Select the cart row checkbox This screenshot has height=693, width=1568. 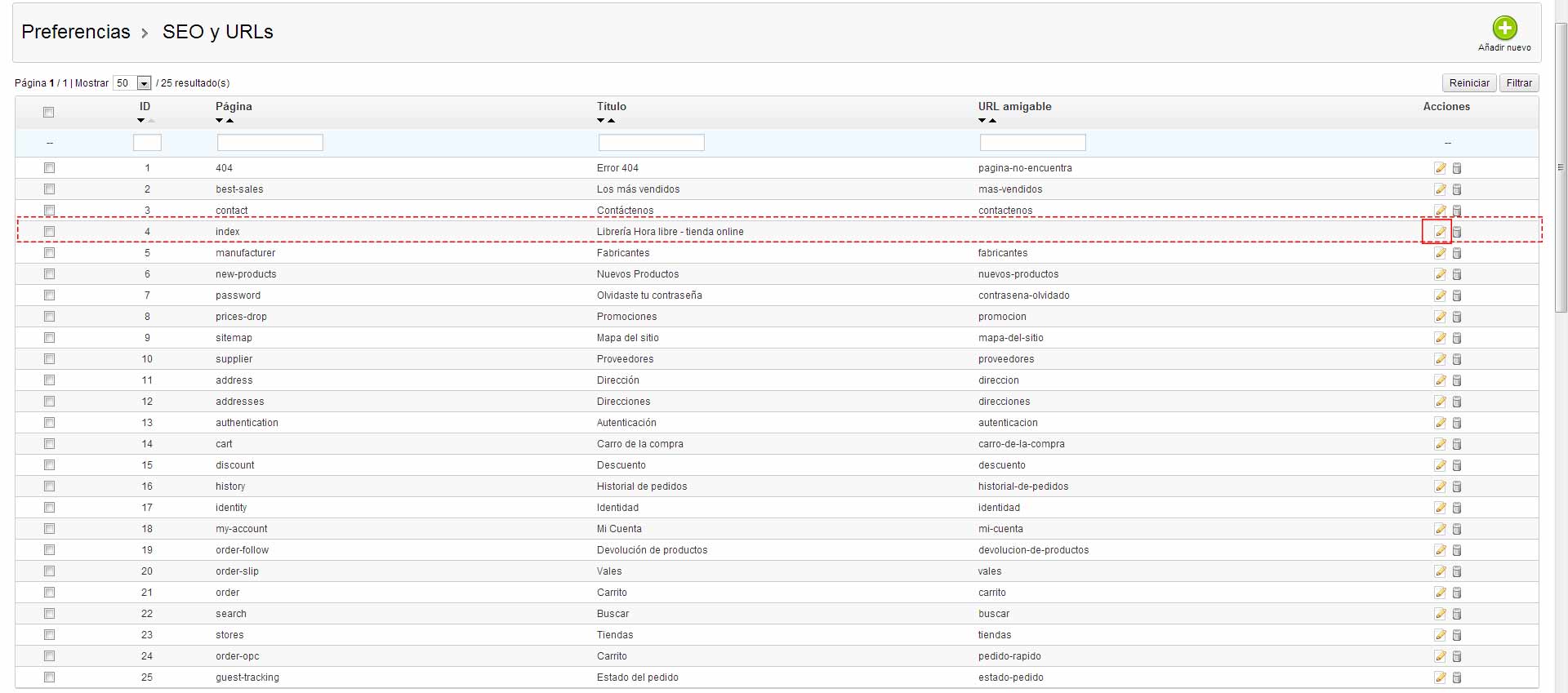49,444
